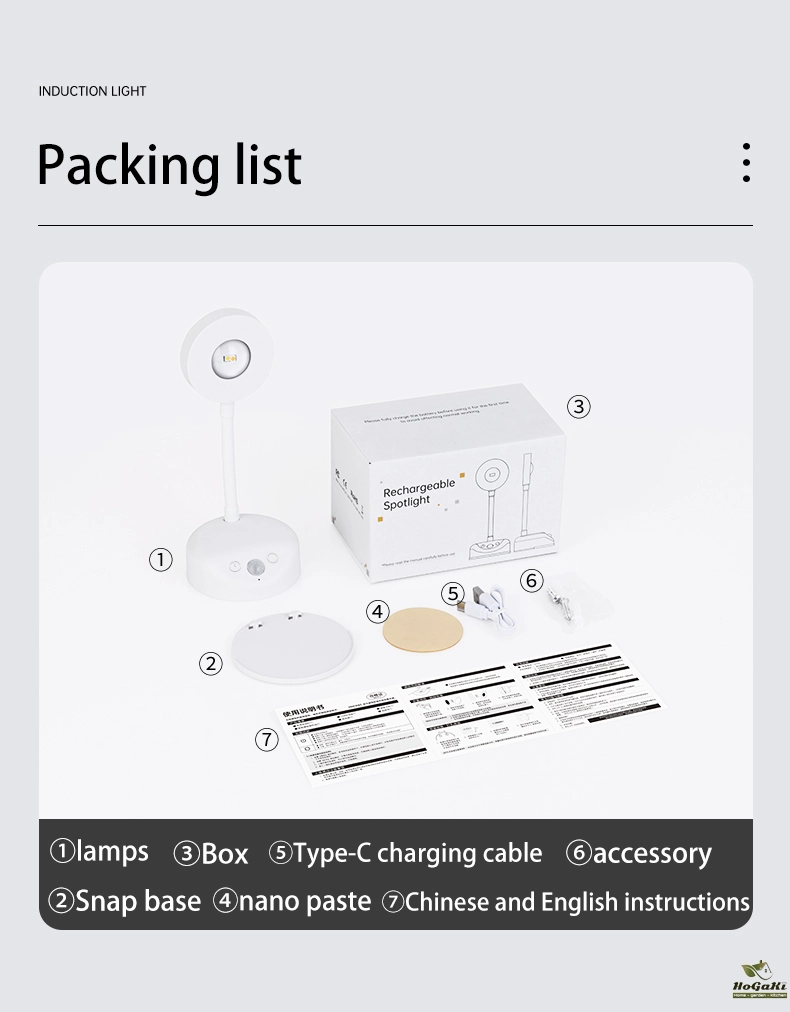Click circled number 4 on nano paste
This screenshot has height=1012, width=790.
377,611
